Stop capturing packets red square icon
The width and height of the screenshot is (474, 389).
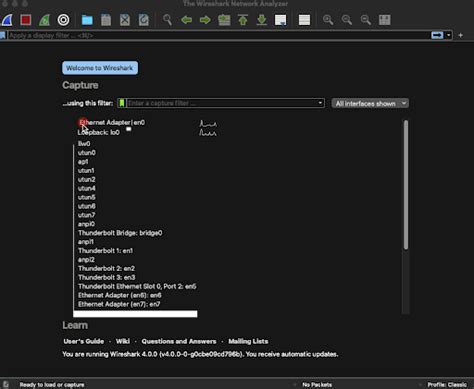(26, 20)
